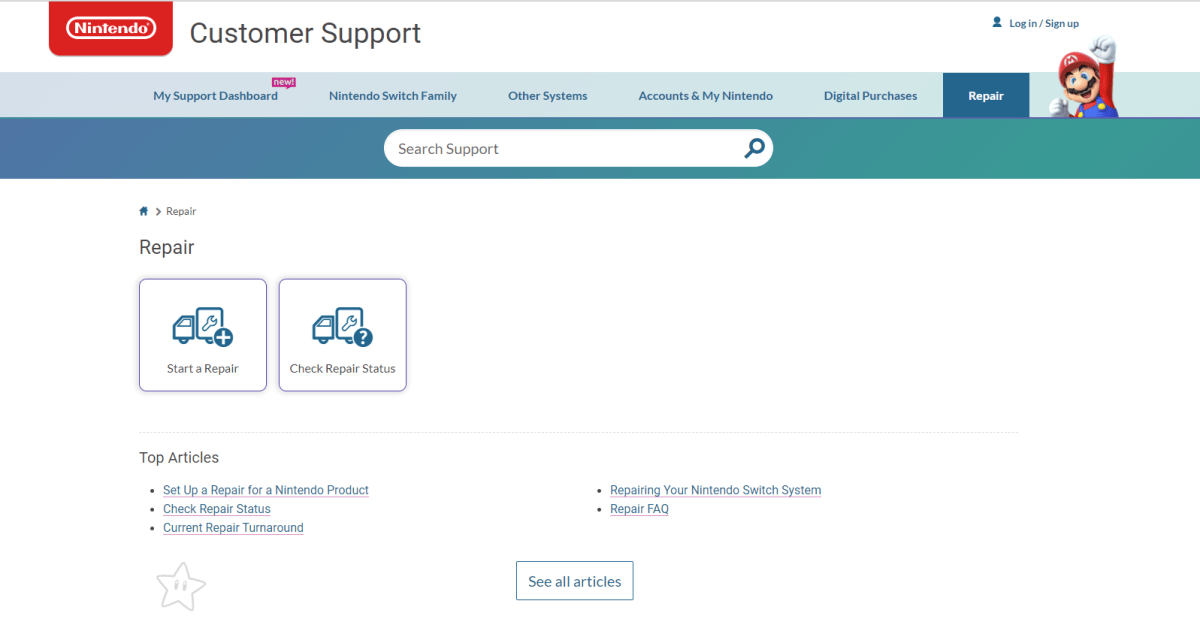Open Digital Purchases section

click(x=870, y=96)
